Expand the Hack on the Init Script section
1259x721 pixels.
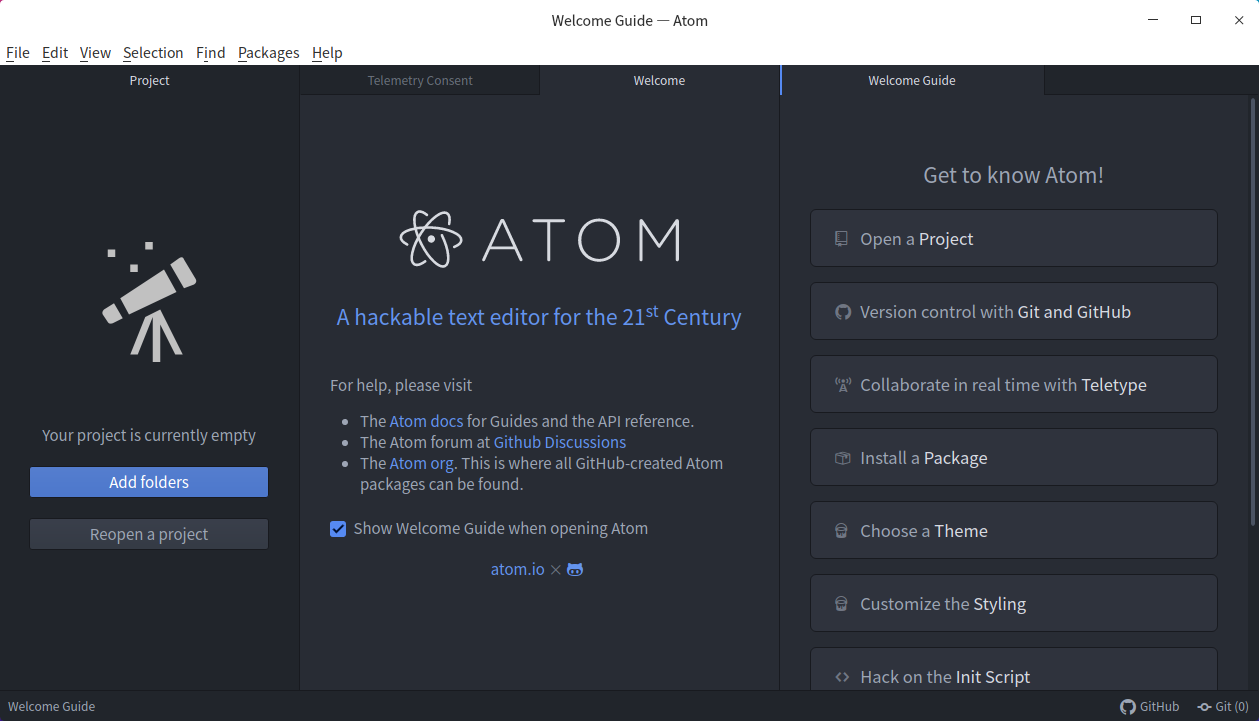1013,676
